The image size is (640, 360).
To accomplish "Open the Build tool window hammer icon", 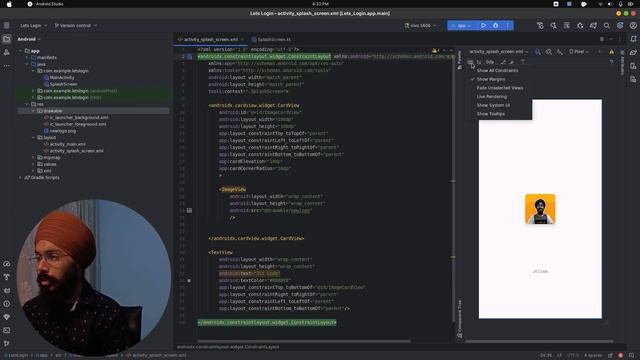I will (x=7, y=277).
